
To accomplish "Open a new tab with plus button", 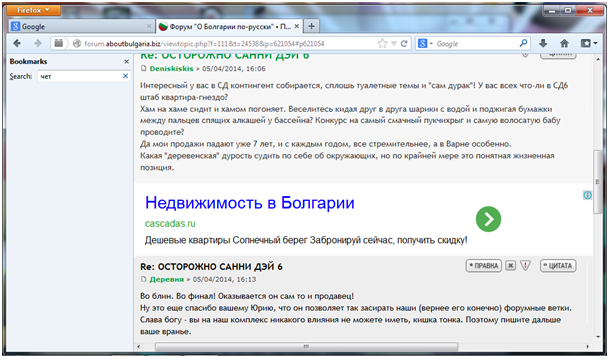I will [311, 26].
